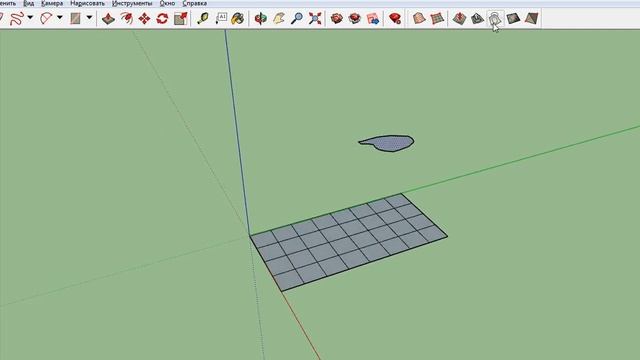Select the sandbox Drape tool
The width and height of the screenshot is (640, 360).
(x=495, y=18)
